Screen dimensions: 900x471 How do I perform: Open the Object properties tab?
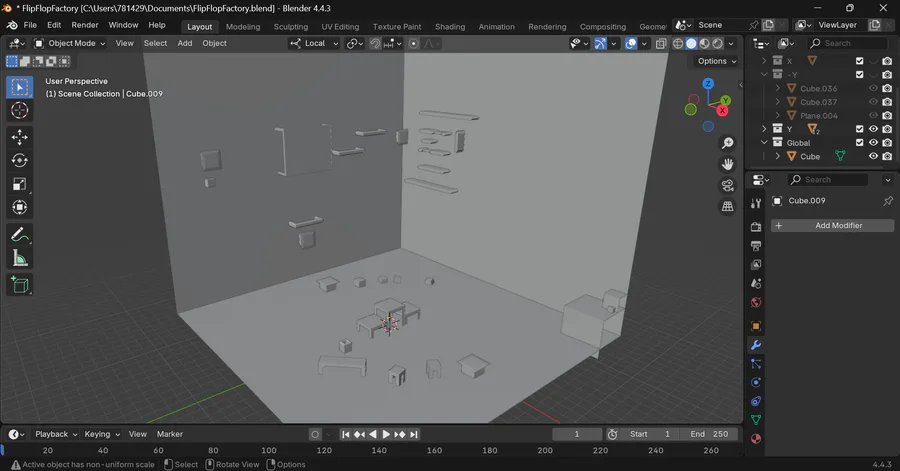pyautogui.click(x=756, y=326)
